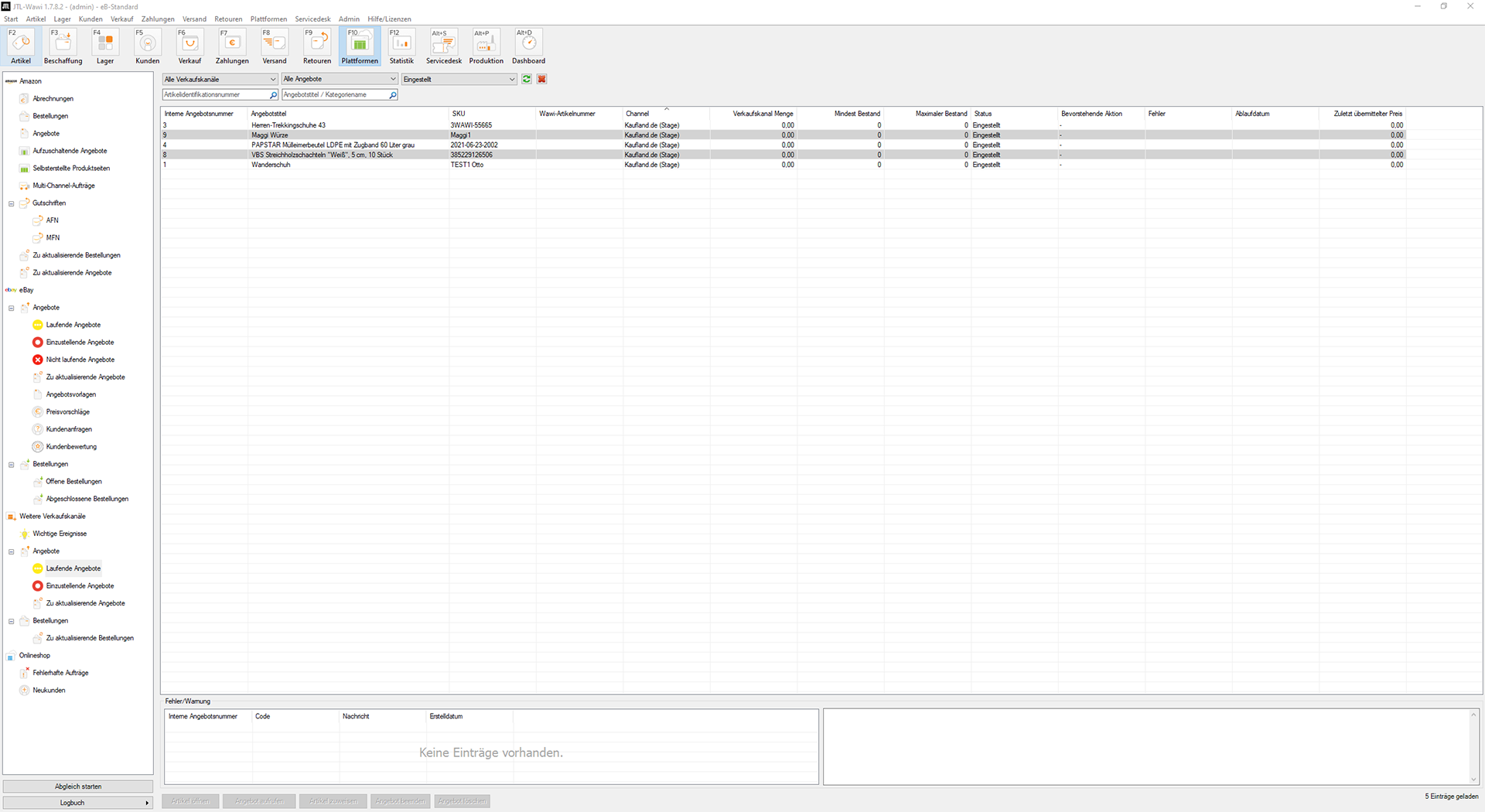Open the Artikel toolbar icon
1485x812 pixels.
pyautogui.click(x=21, y=46)
